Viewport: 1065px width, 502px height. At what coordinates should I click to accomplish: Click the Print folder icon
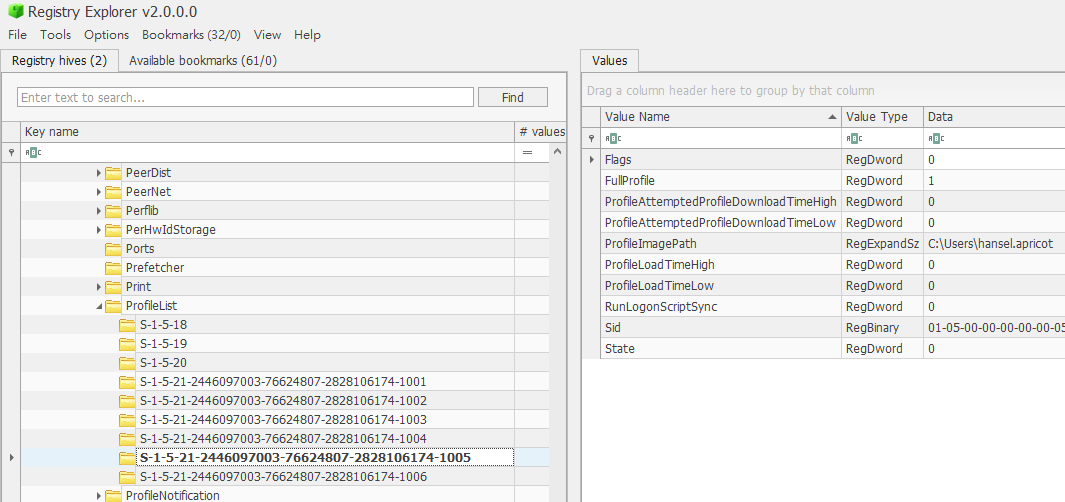[x=113, y=287]
